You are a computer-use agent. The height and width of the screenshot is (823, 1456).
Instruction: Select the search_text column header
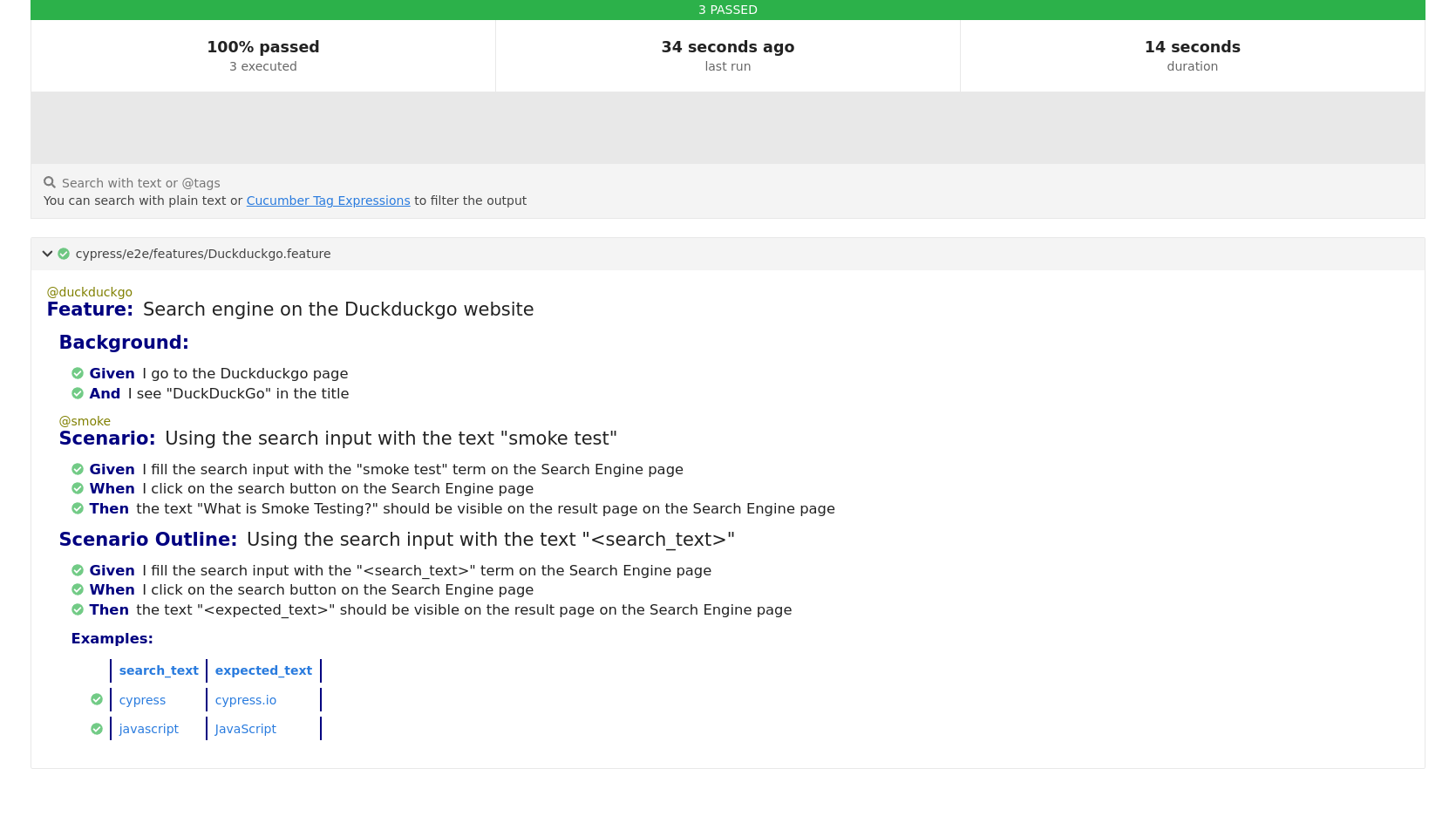159,670
